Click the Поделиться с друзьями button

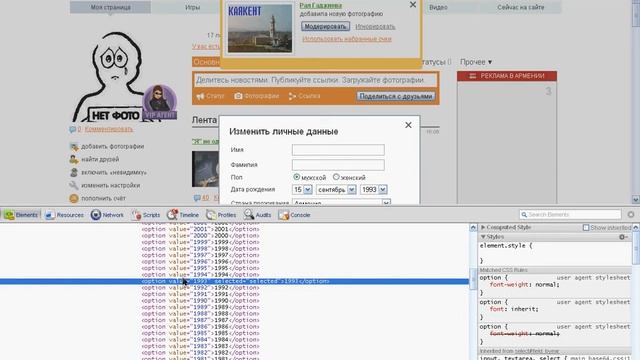(x=396, y=96)
